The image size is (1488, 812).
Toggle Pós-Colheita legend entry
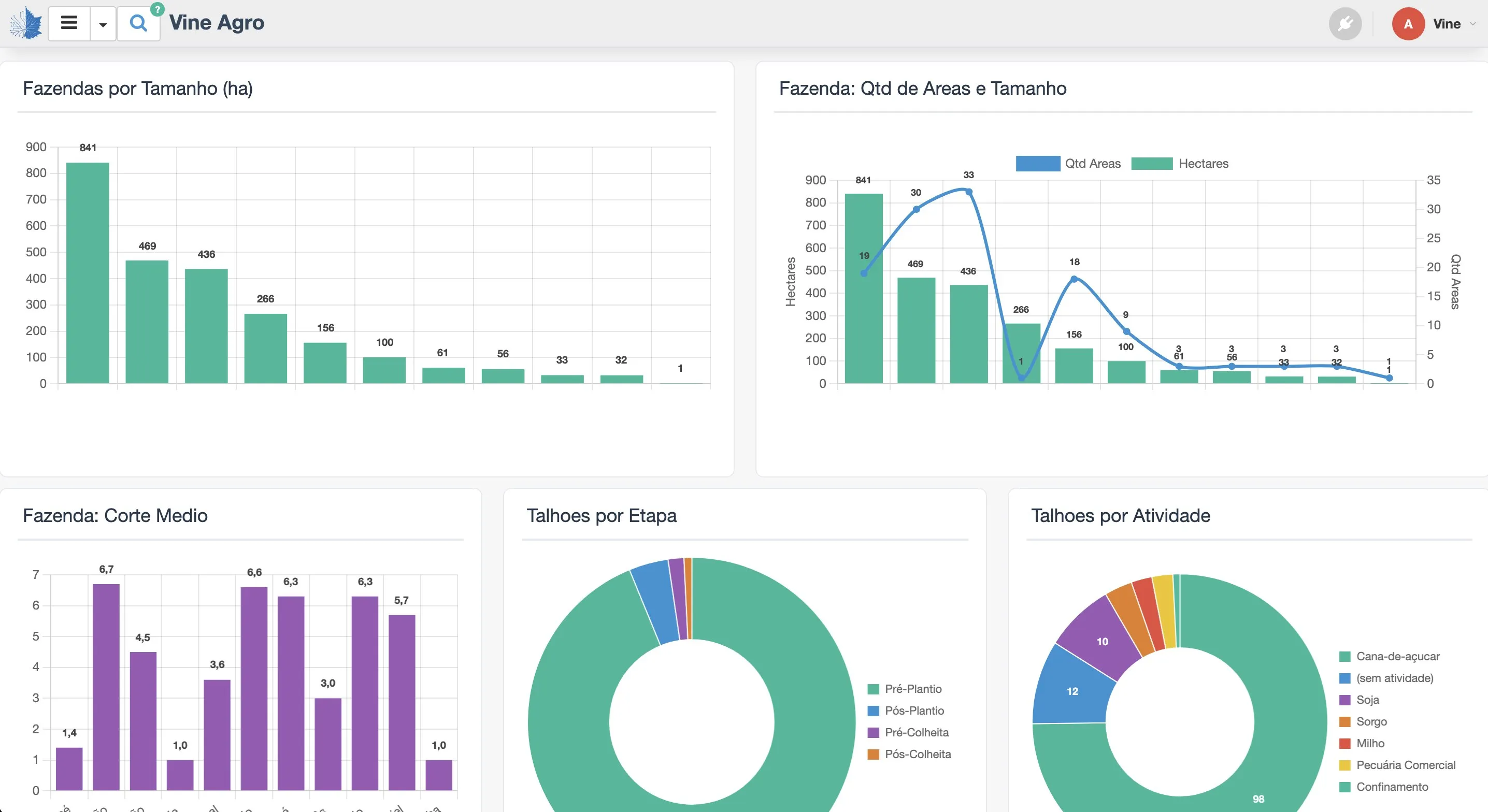point(910,754)
